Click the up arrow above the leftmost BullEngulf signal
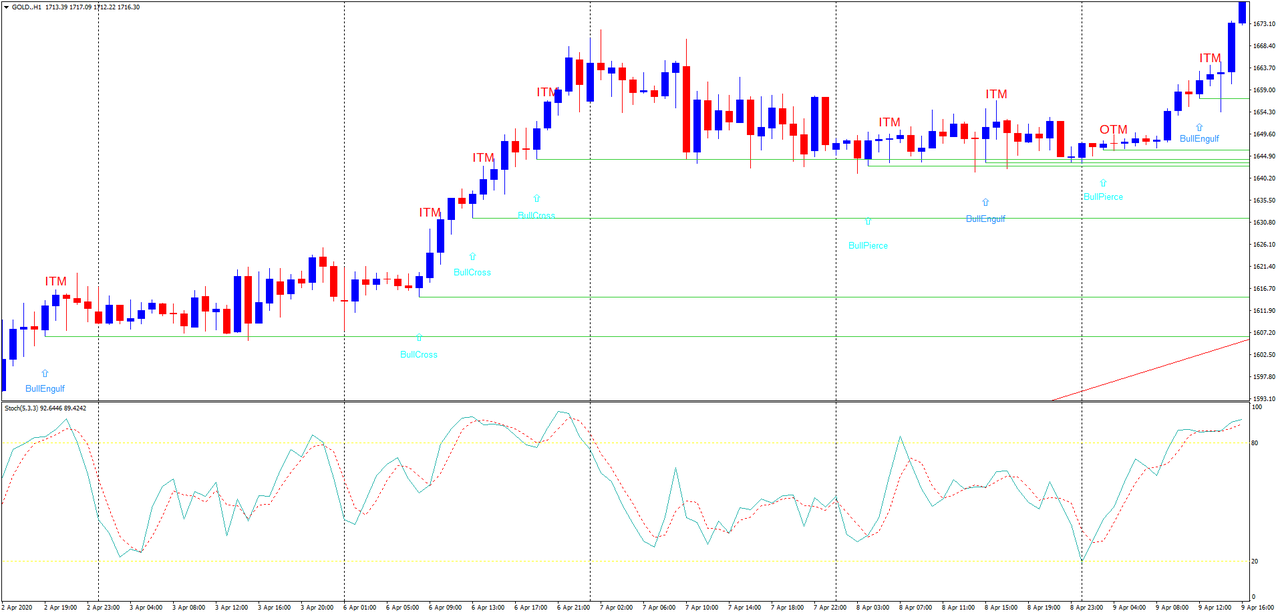This screenshot has width=1280, height=615. pyautogui.click(x=43, y=371)
